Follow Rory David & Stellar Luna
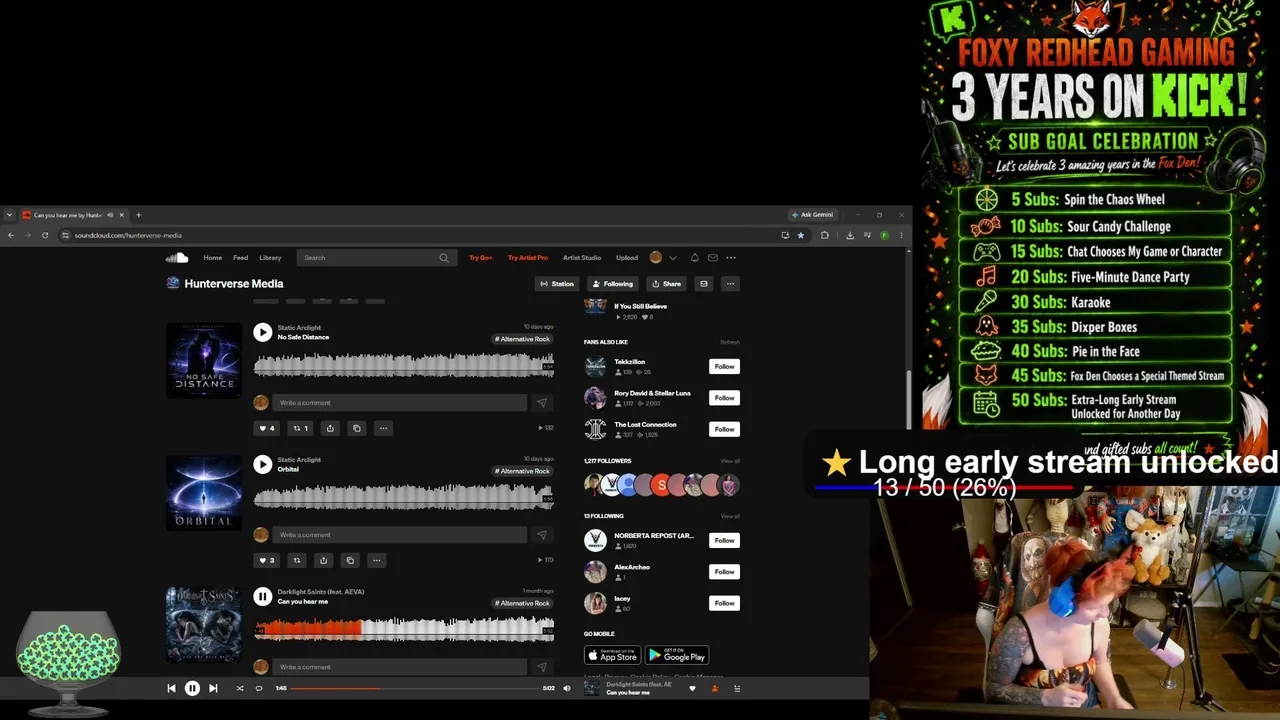 tap(724, 398)
